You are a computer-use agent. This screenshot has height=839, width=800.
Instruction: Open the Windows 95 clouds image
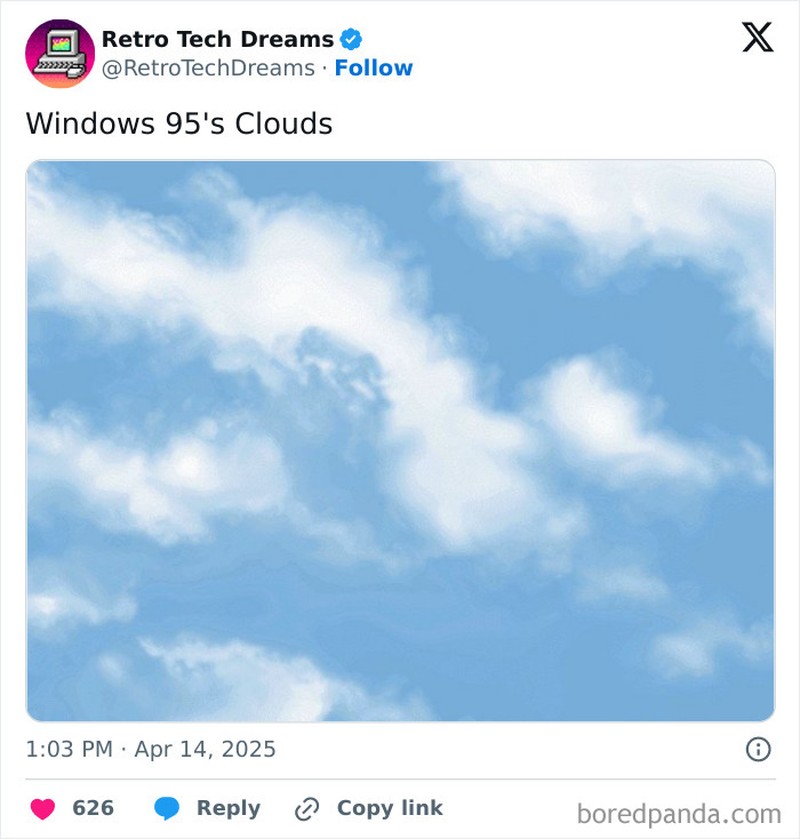tap(400, 440)
